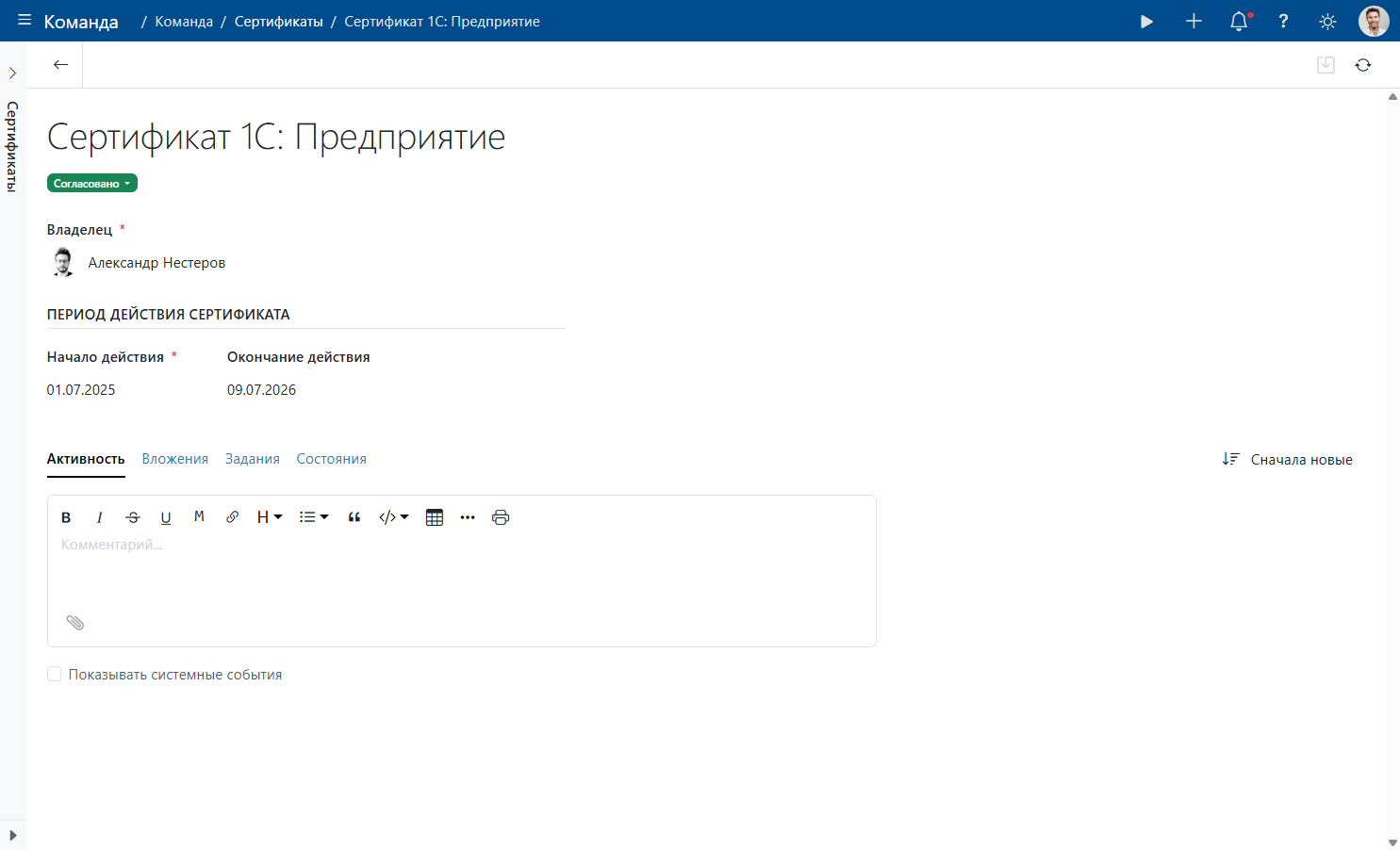The width and height of the screenshot is (1400, 850).
Task: Click the owner's avatar photo
Action: (63, 262)
